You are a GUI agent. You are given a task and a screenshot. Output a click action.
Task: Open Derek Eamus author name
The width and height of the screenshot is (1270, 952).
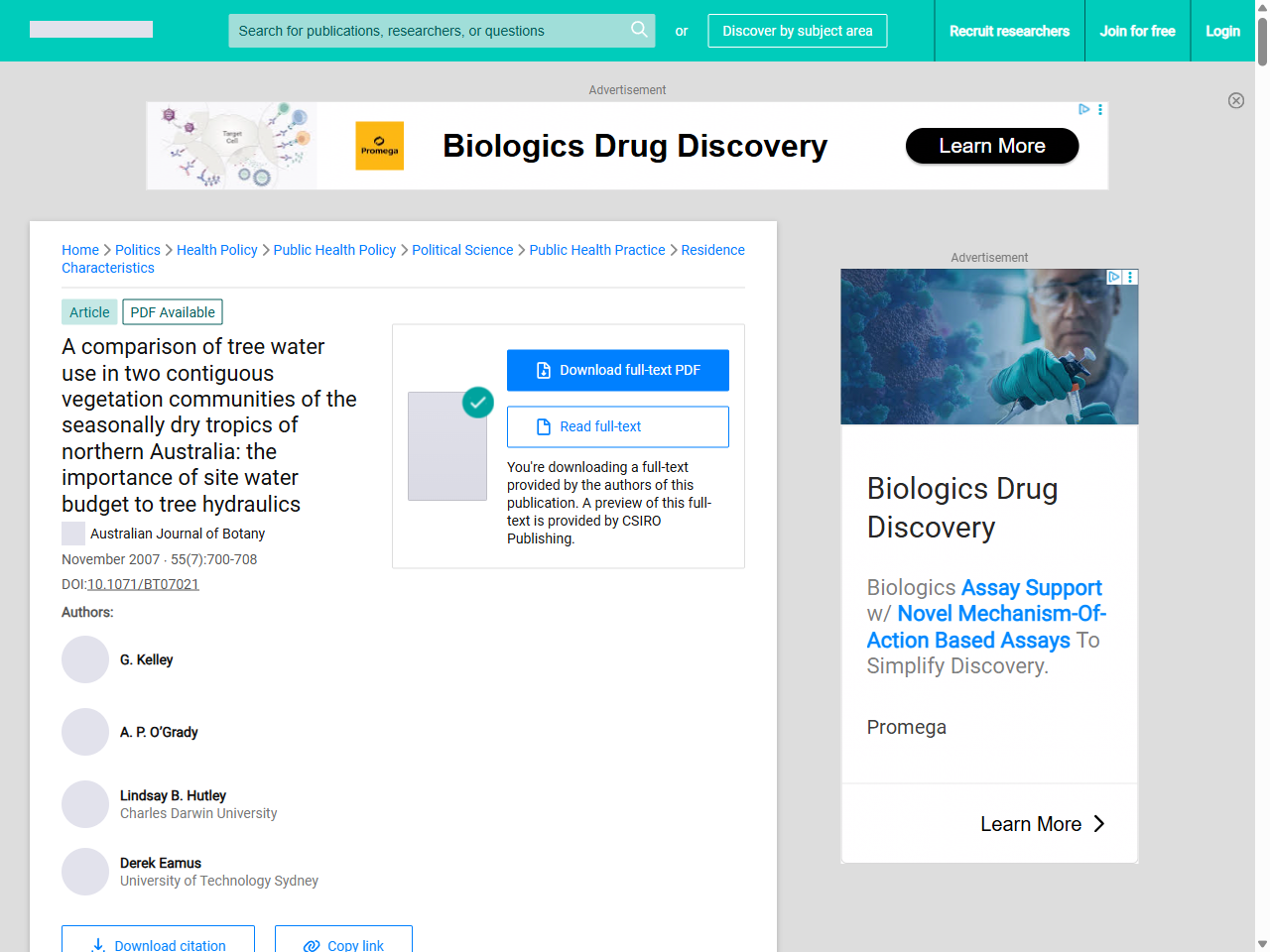(161, 863)
